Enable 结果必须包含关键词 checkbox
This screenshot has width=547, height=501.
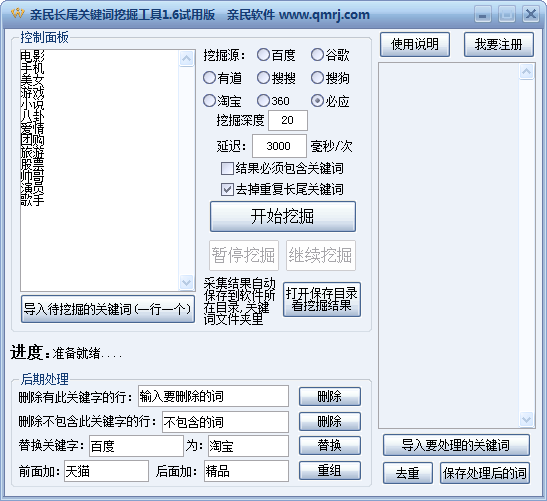click(282, 169)
